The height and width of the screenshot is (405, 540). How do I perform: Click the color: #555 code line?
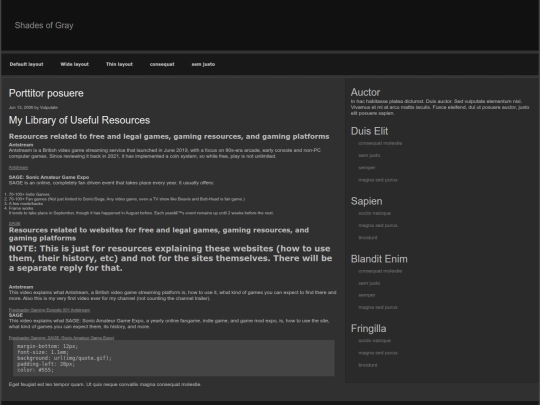click(35, 370)
